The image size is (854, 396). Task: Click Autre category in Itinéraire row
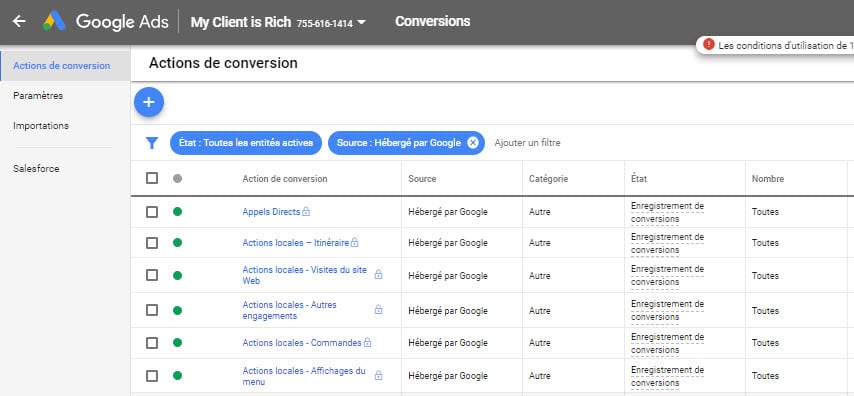coord(540,243)
